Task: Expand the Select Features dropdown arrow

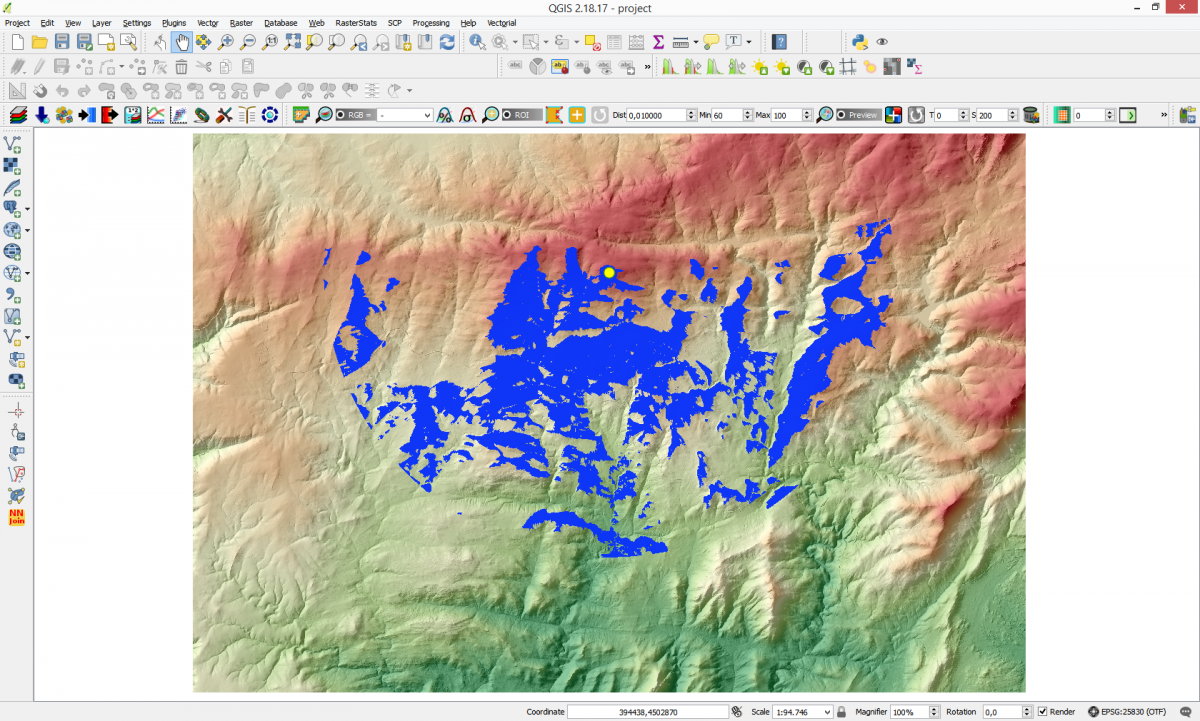Action: pos(546,42)
